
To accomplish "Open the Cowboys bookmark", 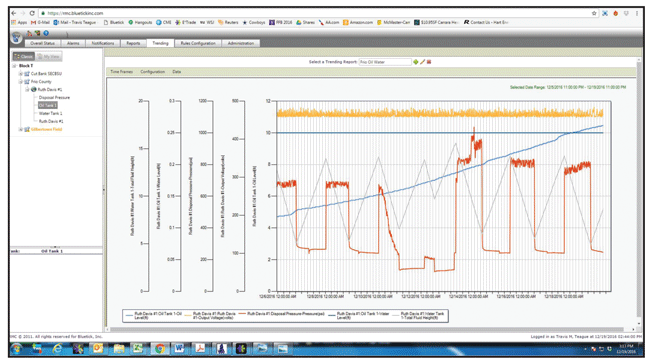I will (254, 22).
